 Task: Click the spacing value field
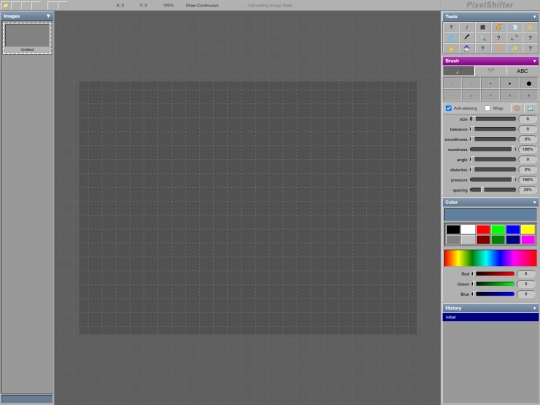pos(528,190)
